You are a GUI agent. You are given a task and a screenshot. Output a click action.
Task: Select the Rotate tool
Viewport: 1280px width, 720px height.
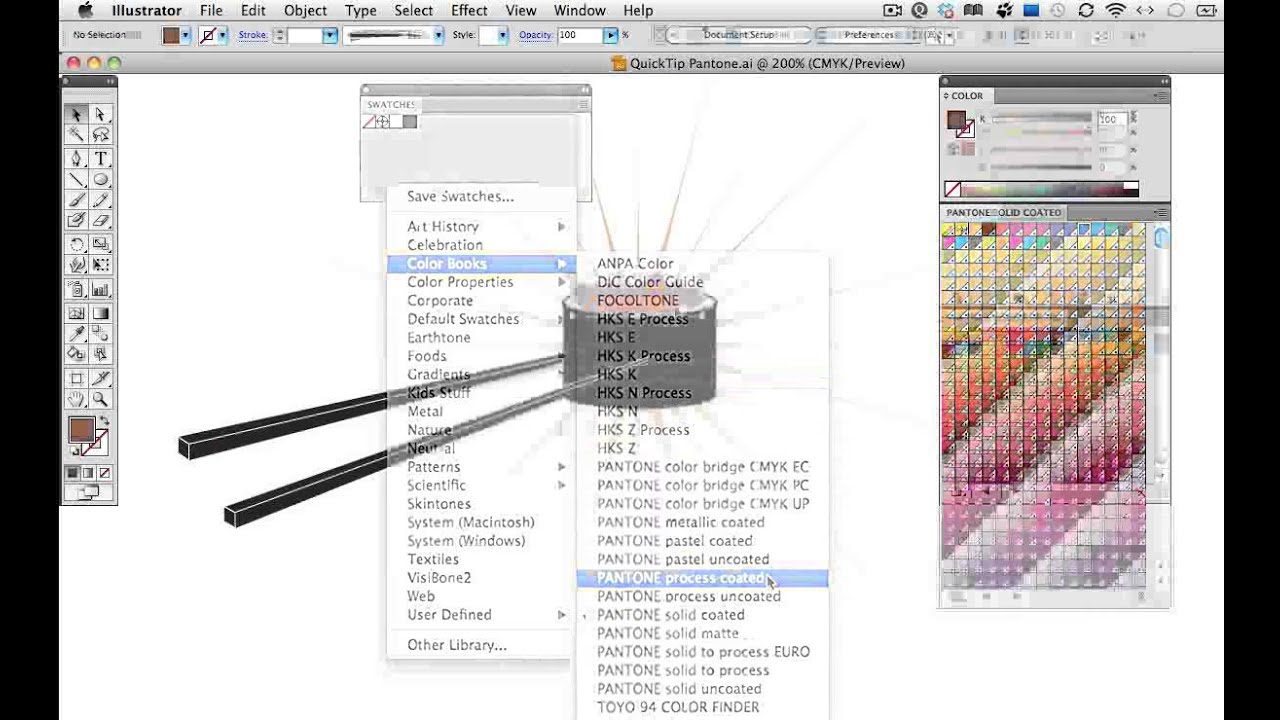(77, 244)
